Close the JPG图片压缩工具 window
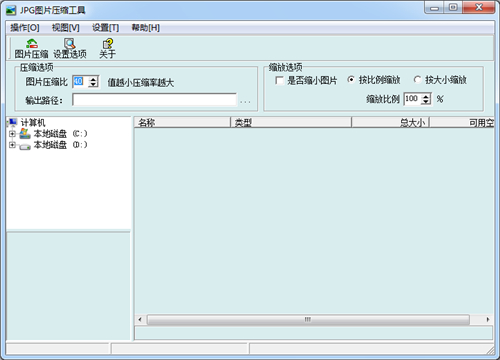500x360 pixels. tap(479, 7)
